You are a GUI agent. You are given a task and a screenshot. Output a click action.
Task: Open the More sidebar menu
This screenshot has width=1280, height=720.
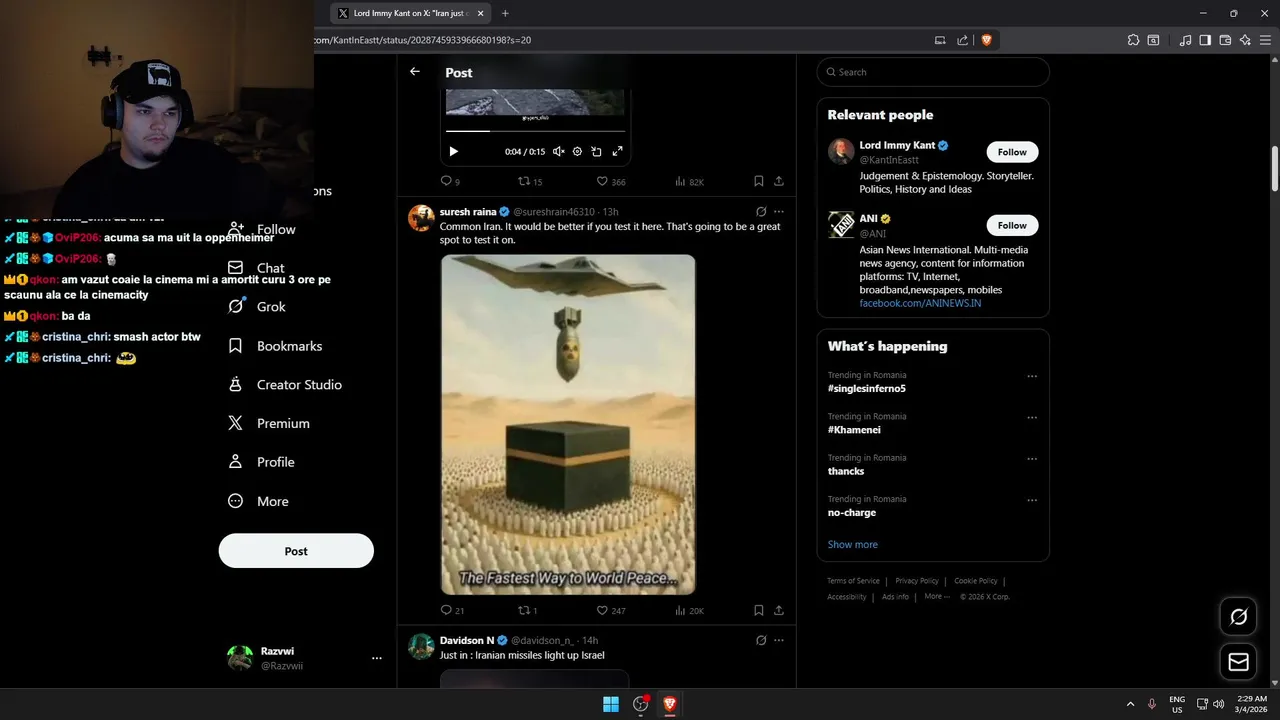(x=258, y=501)
